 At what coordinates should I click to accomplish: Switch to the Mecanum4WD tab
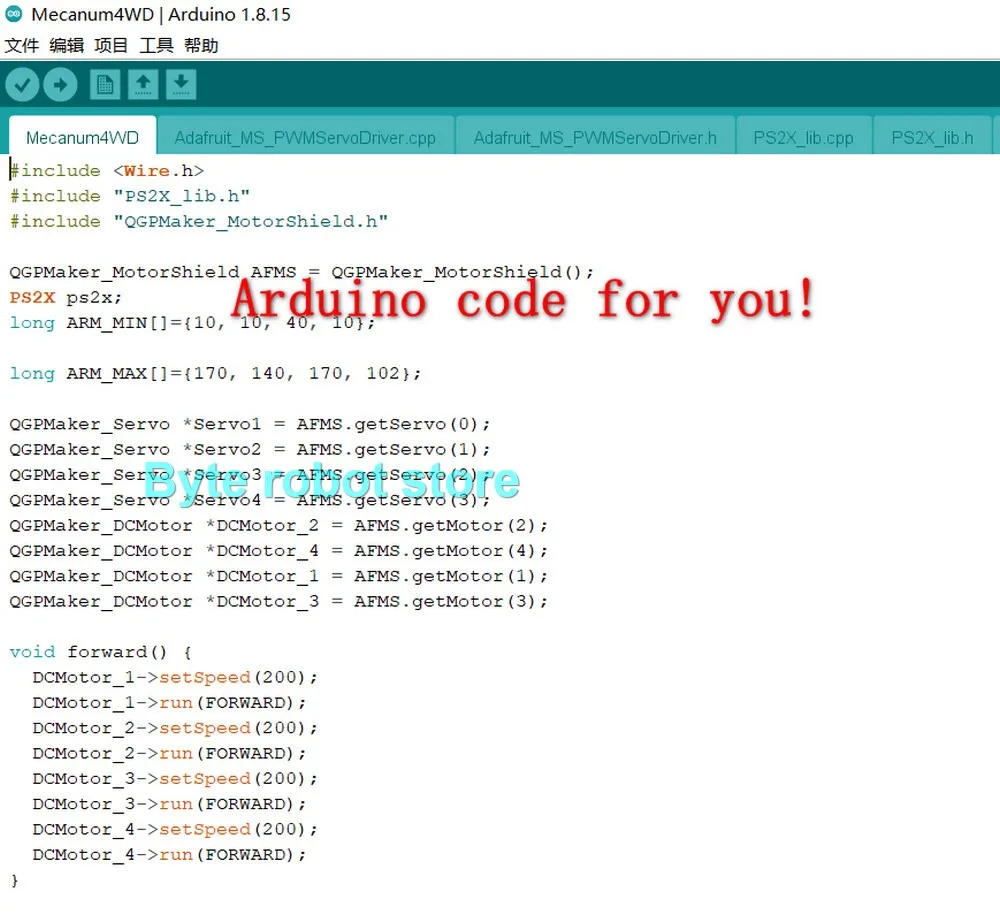[x=82, y=136]
